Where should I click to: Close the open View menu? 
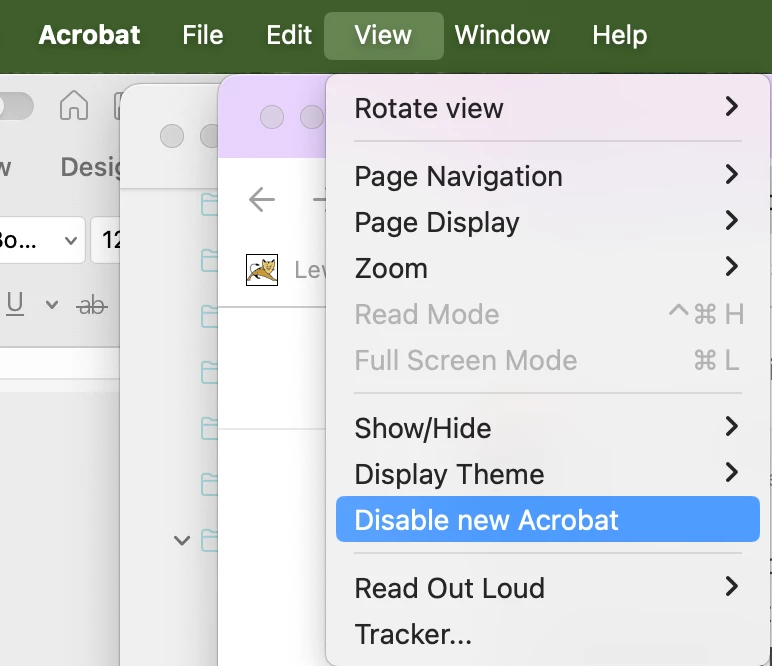click(384, 35)
